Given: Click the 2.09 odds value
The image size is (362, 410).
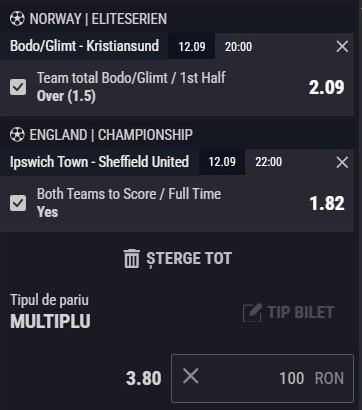Looking at the screenshot, I should click(x=326, y=87).
